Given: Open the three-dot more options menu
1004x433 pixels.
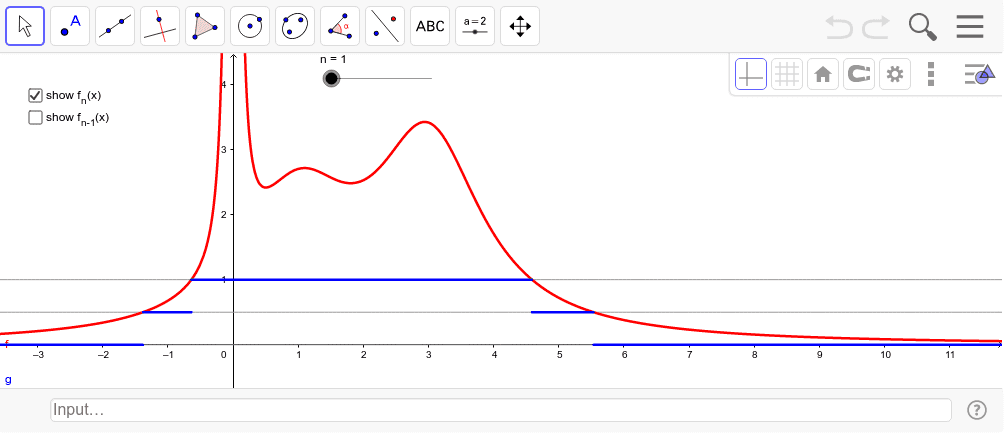Looking at the screenshot, I should click(x=931, y=74).
